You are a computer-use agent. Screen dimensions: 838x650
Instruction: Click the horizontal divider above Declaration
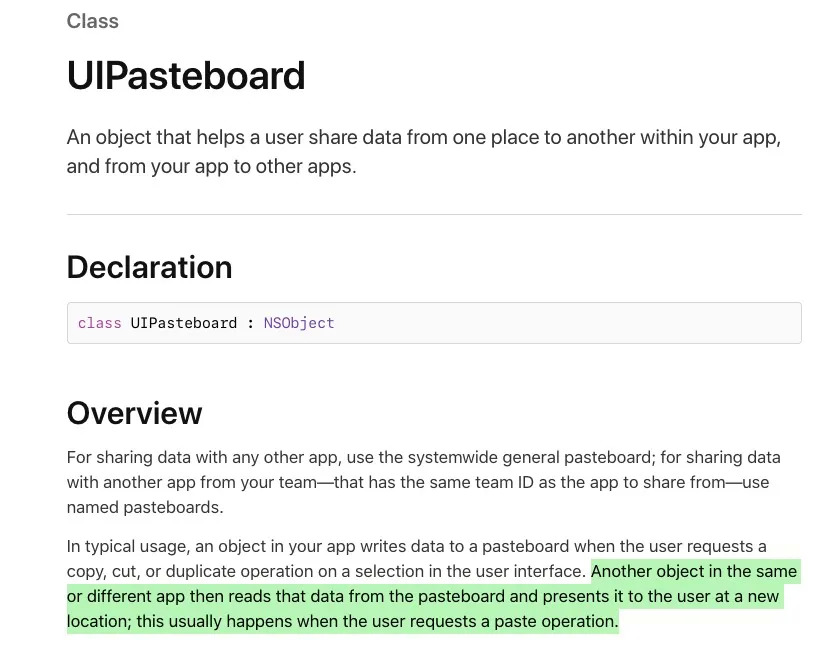click(434, 214)
